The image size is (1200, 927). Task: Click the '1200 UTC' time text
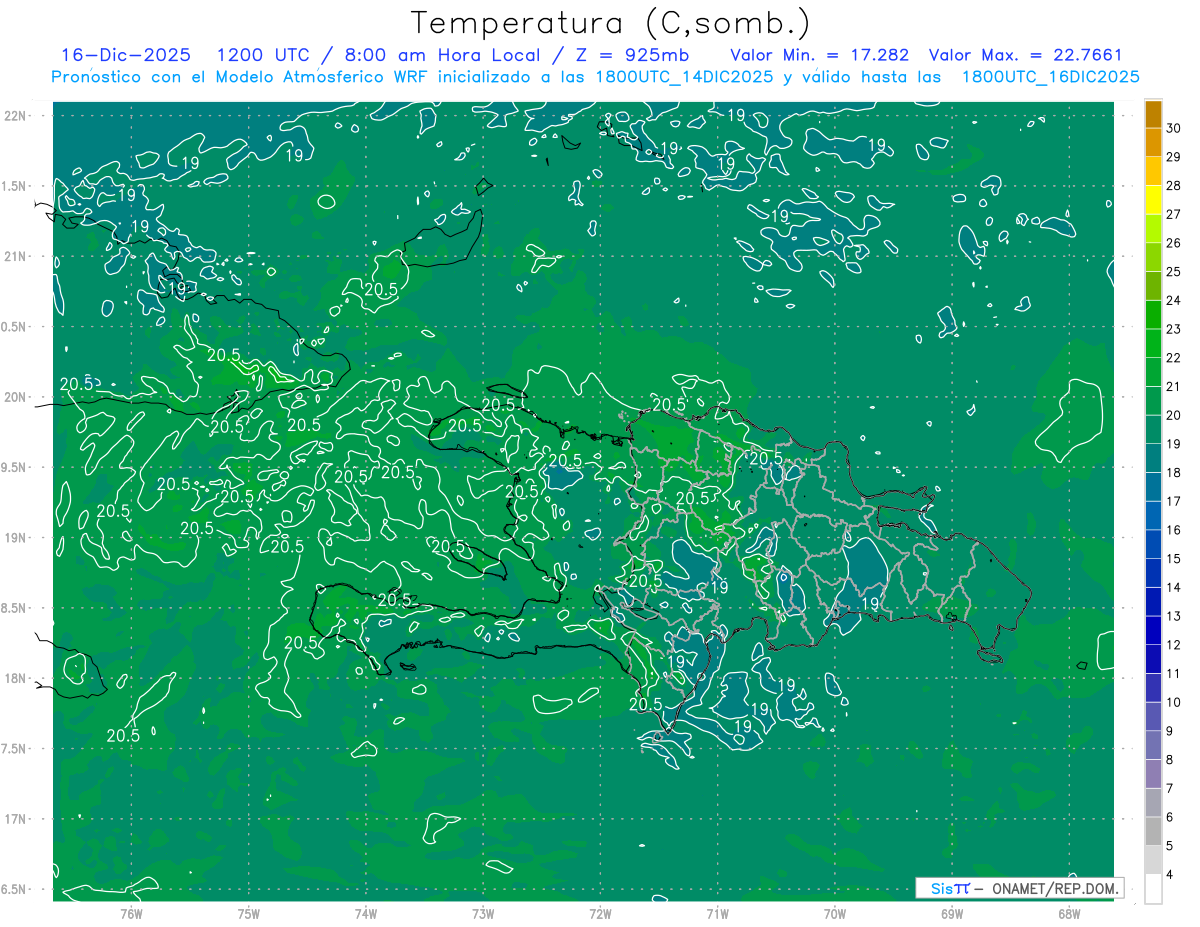(265, 55)
